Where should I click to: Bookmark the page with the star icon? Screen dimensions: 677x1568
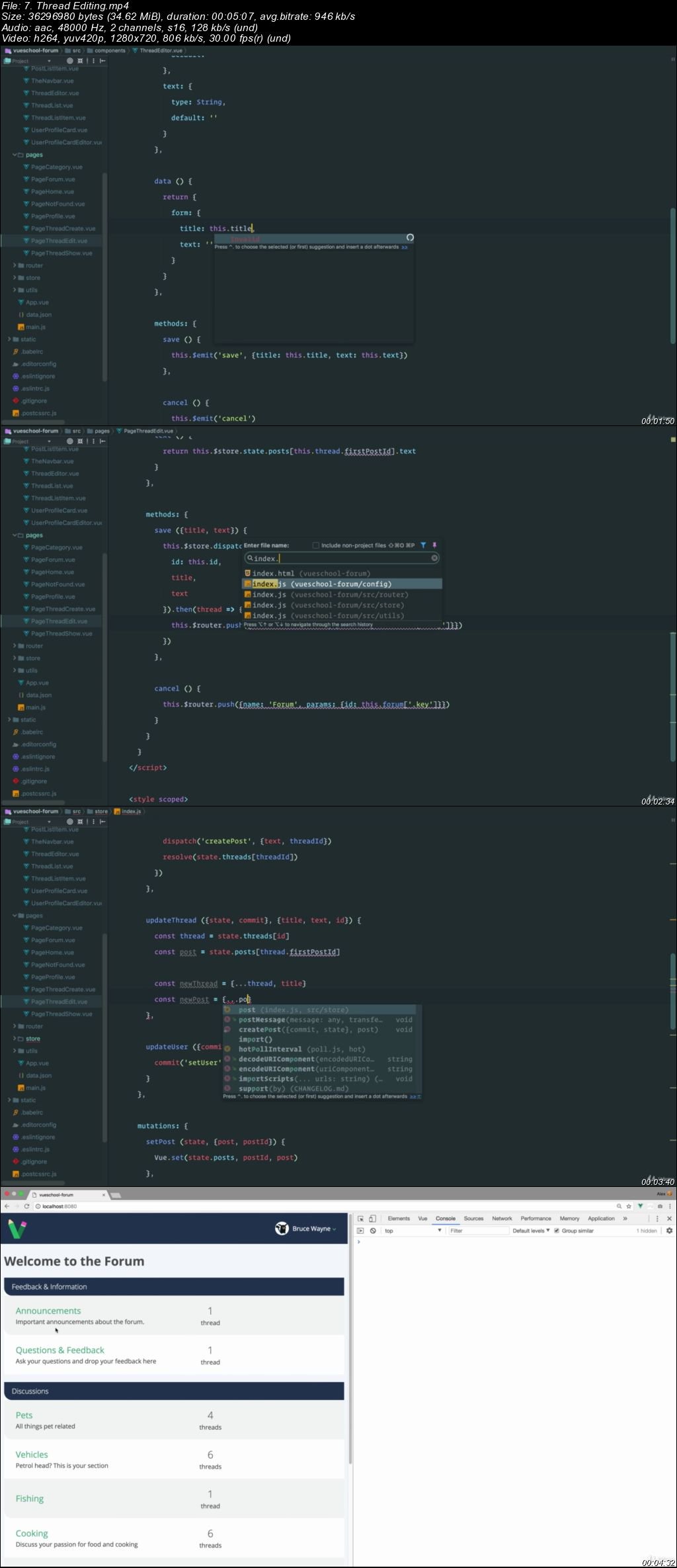click(x=629, y=1206)
